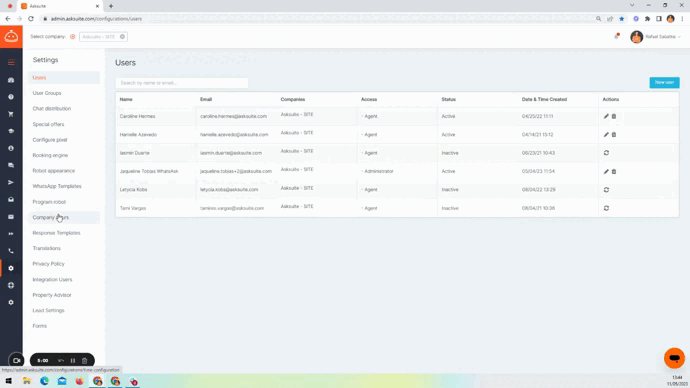Reactivate user Tami Vargas with refresh icon
This screenshot has height=388, width=690.
coord(606,208)
